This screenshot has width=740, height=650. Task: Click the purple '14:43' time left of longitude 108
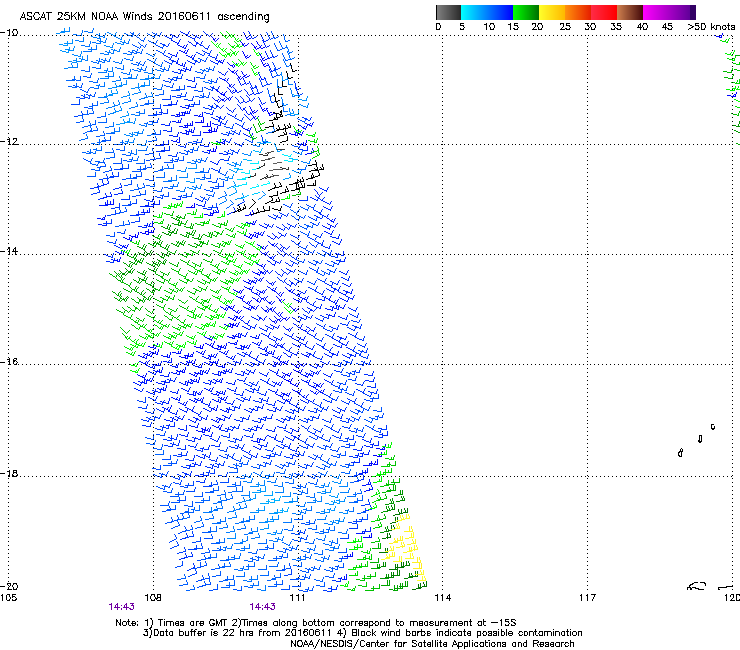point(121,607)
